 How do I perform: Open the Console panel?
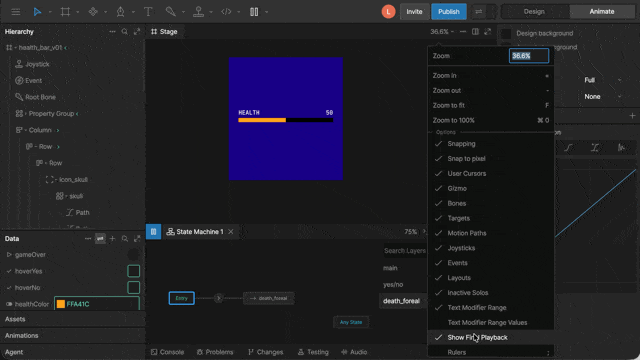point(167,352)
